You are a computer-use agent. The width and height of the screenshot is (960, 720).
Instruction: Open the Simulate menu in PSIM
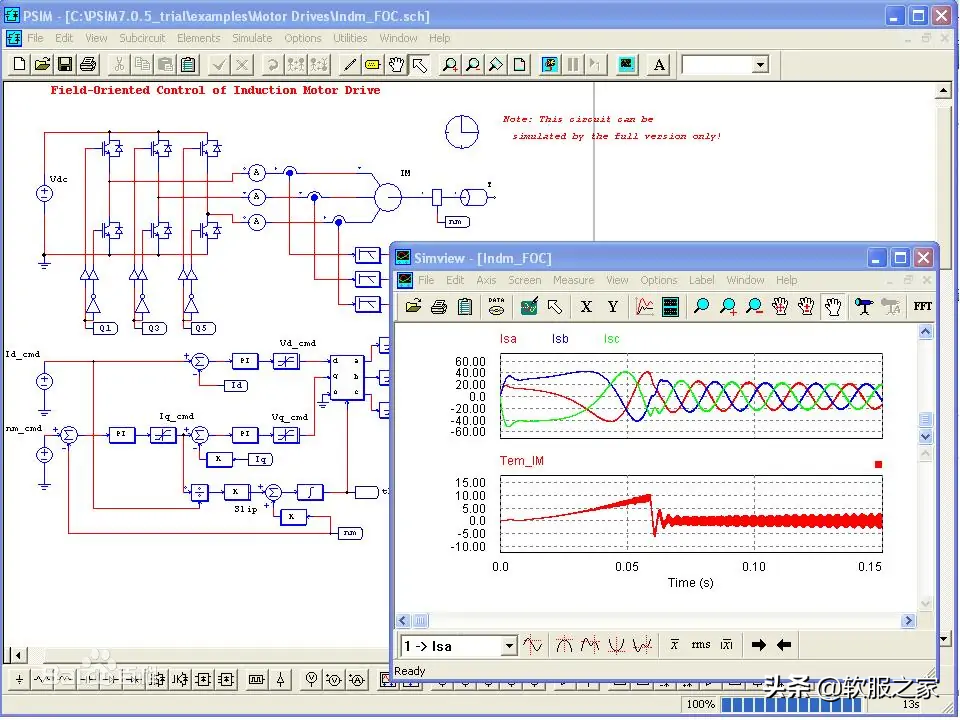coord(252,38)
